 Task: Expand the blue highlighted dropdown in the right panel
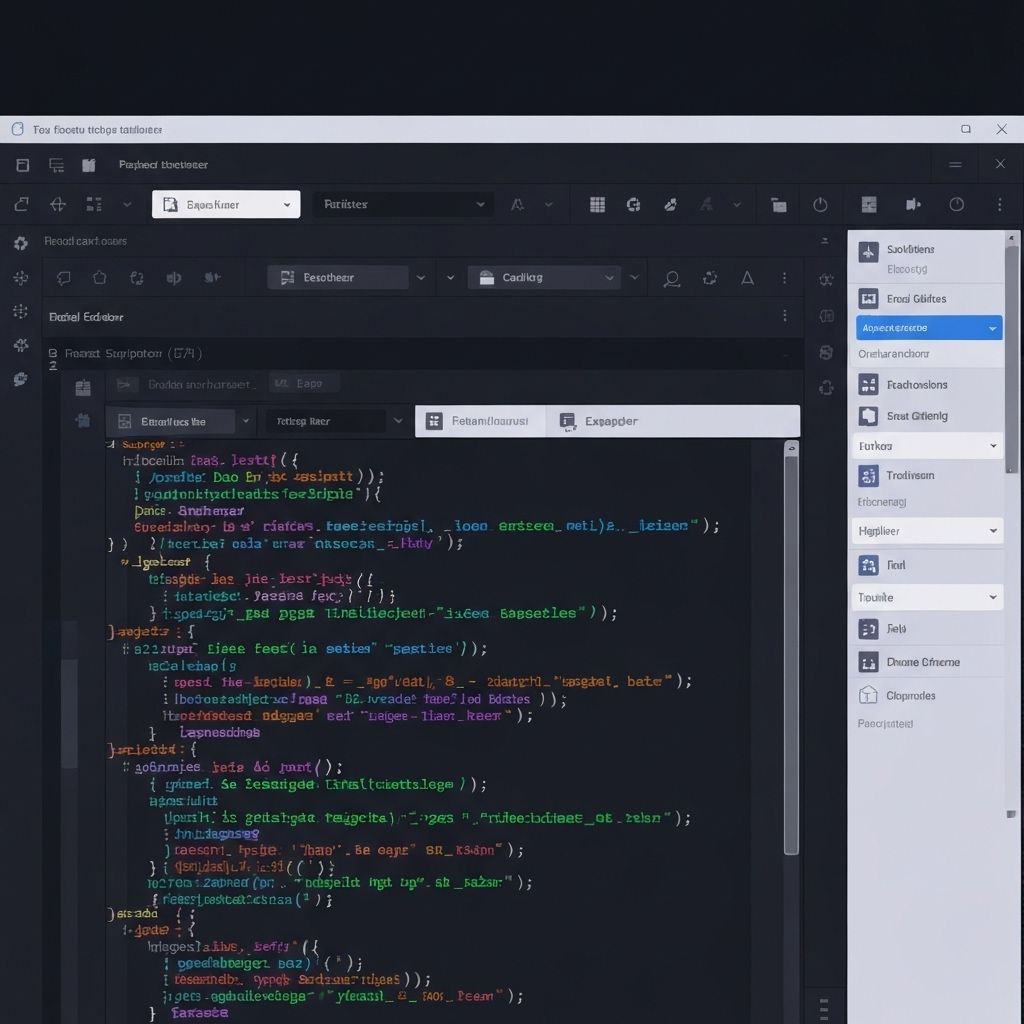point(928,328)
